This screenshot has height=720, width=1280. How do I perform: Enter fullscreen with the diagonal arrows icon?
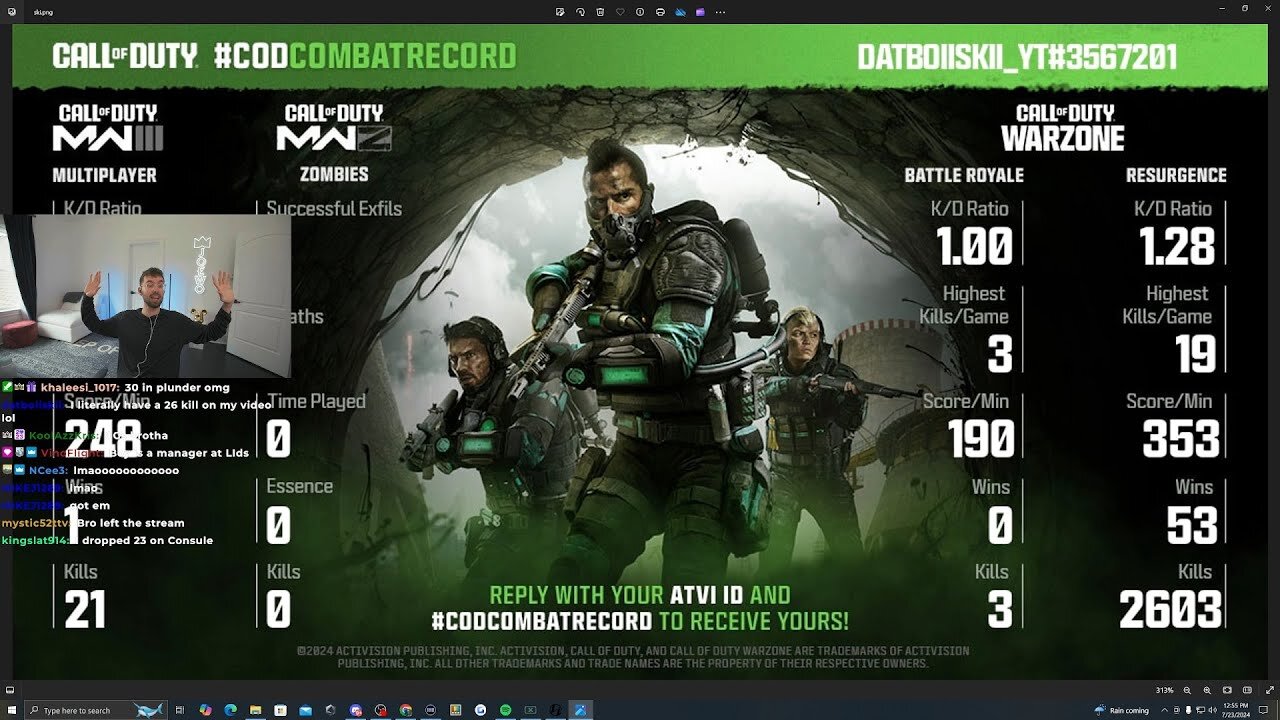tap(1269, 690)
